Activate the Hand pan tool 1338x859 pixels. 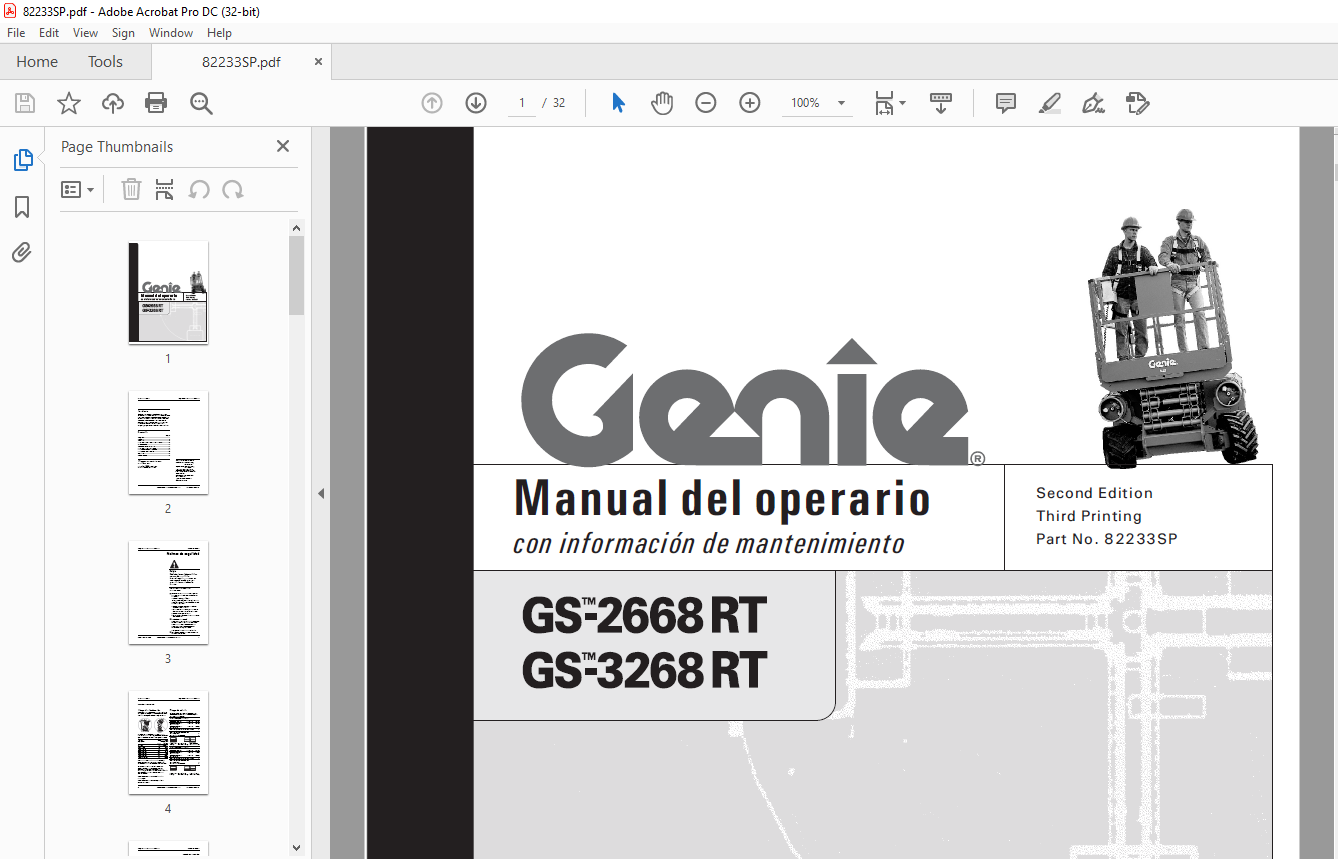coord(662,103)
